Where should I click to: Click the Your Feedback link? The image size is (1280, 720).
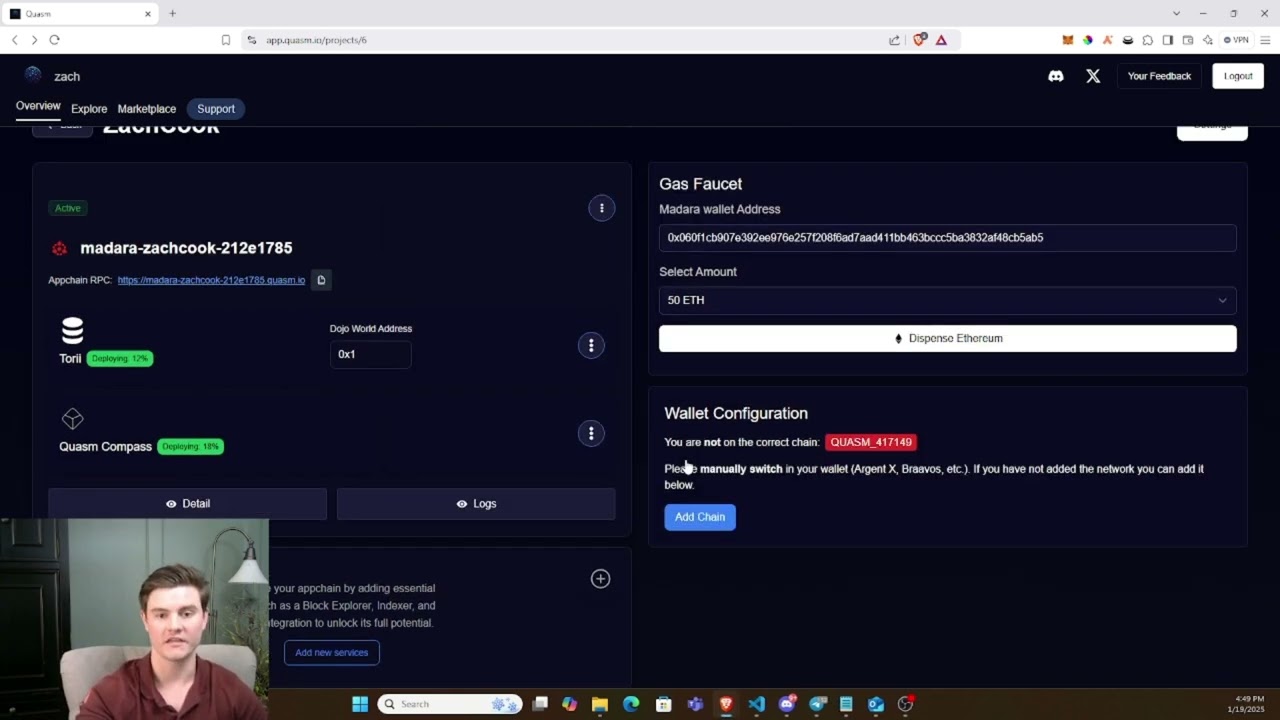(1159, 76)
